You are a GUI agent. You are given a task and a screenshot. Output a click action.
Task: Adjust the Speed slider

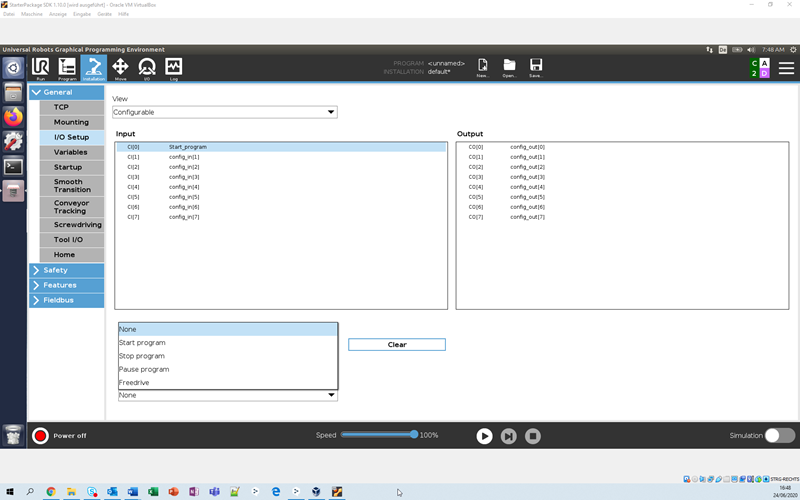(x=413, y=435)
